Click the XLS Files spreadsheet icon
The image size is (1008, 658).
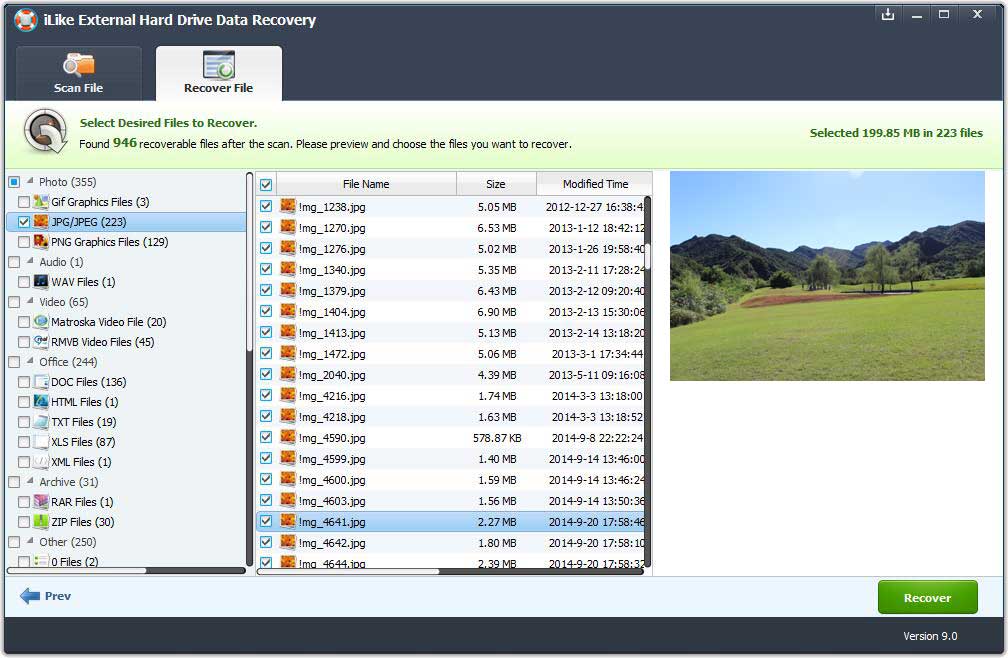tap(41, 442)
